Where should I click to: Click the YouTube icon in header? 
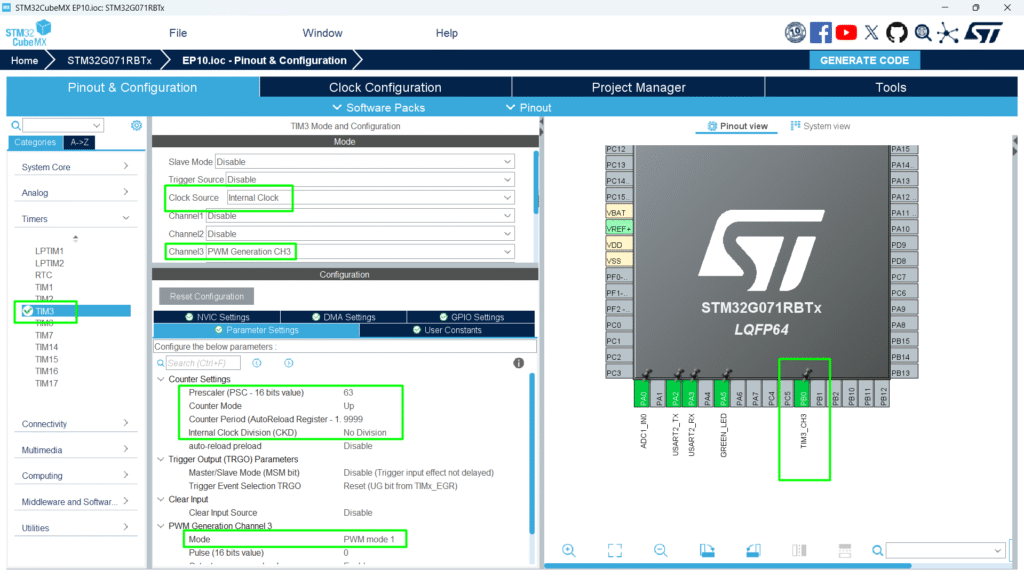pos(846,33)
